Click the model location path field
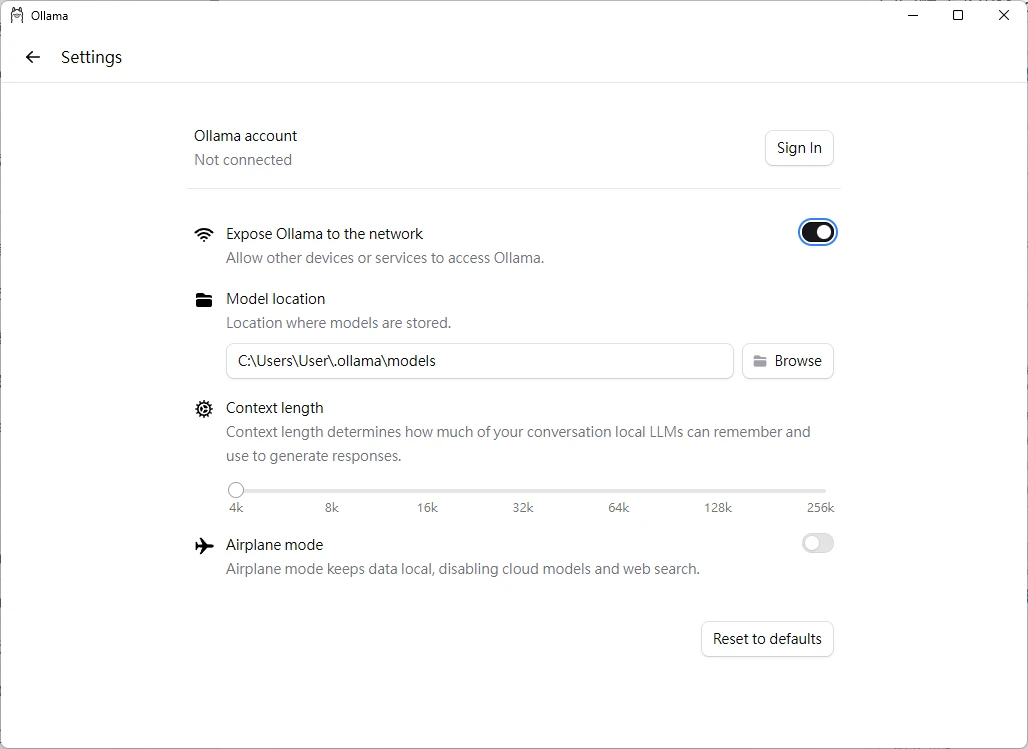The height and width of the screenshot is (749, 1028). 480,361
